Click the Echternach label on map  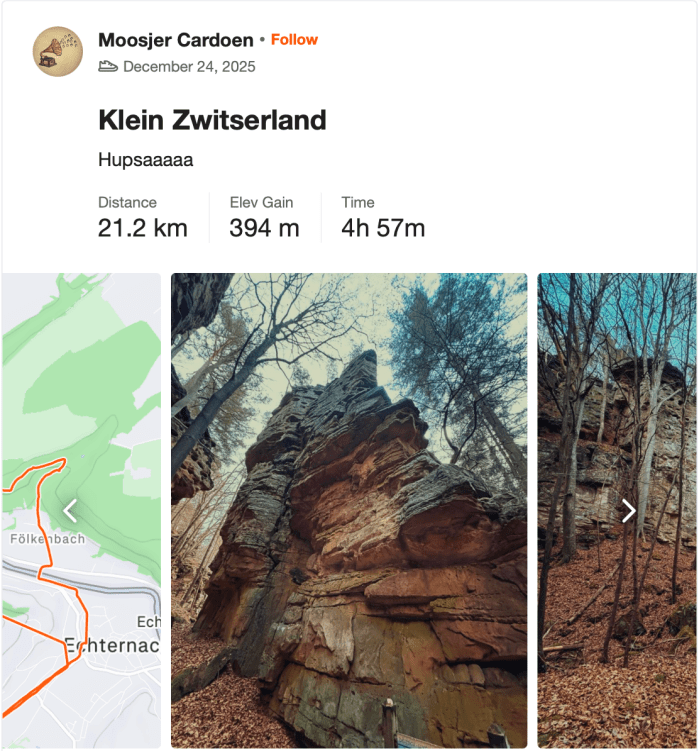click(112, 645)
